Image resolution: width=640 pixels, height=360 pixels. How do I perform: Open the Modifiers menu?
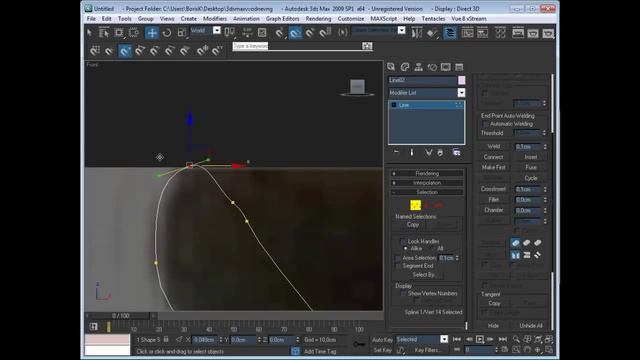(x=215, y=19)
